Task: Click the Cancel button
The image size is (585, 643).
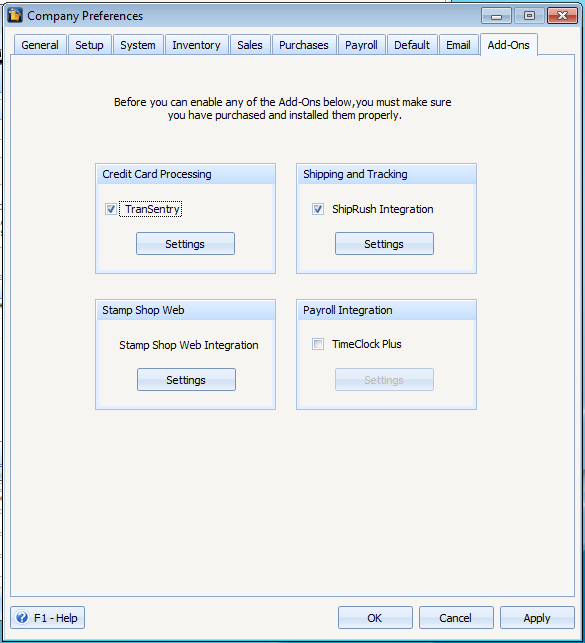Action: (x=456, y=618)
